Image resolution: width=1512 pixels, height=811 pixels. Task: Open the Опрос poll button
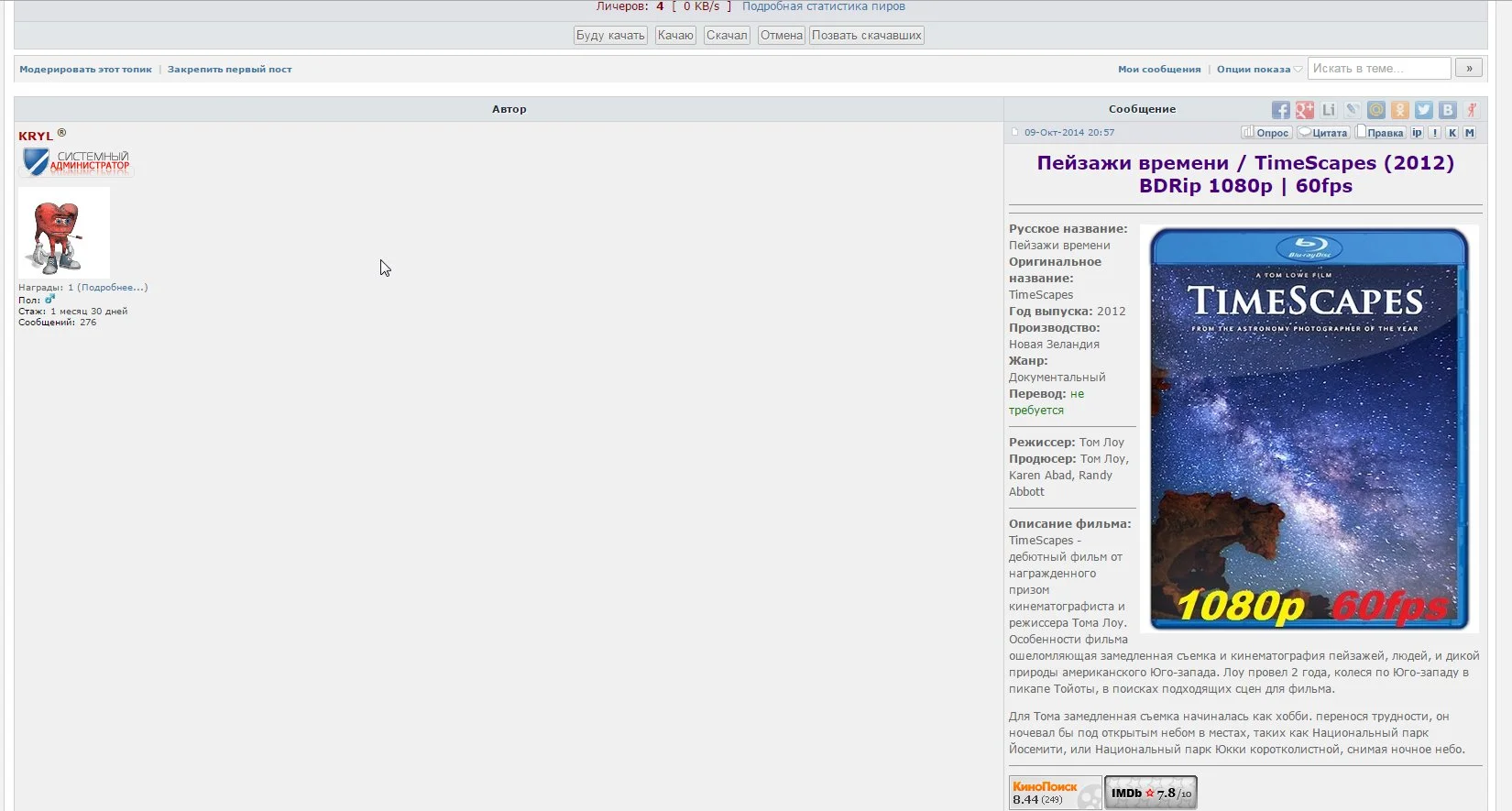(x=1266, y=133)
